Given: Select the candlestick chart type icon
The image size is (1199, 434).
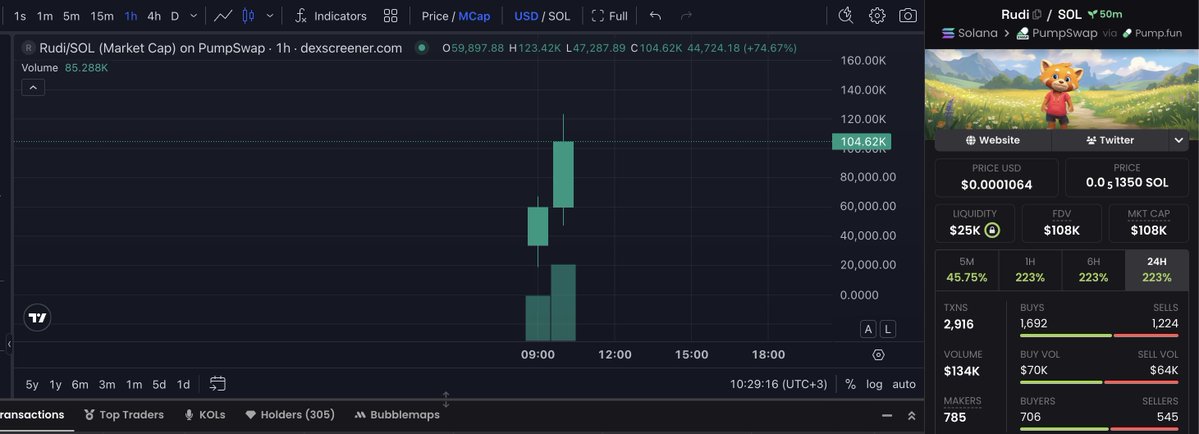Looking at the screenshot, I should (x=249, y=16).
